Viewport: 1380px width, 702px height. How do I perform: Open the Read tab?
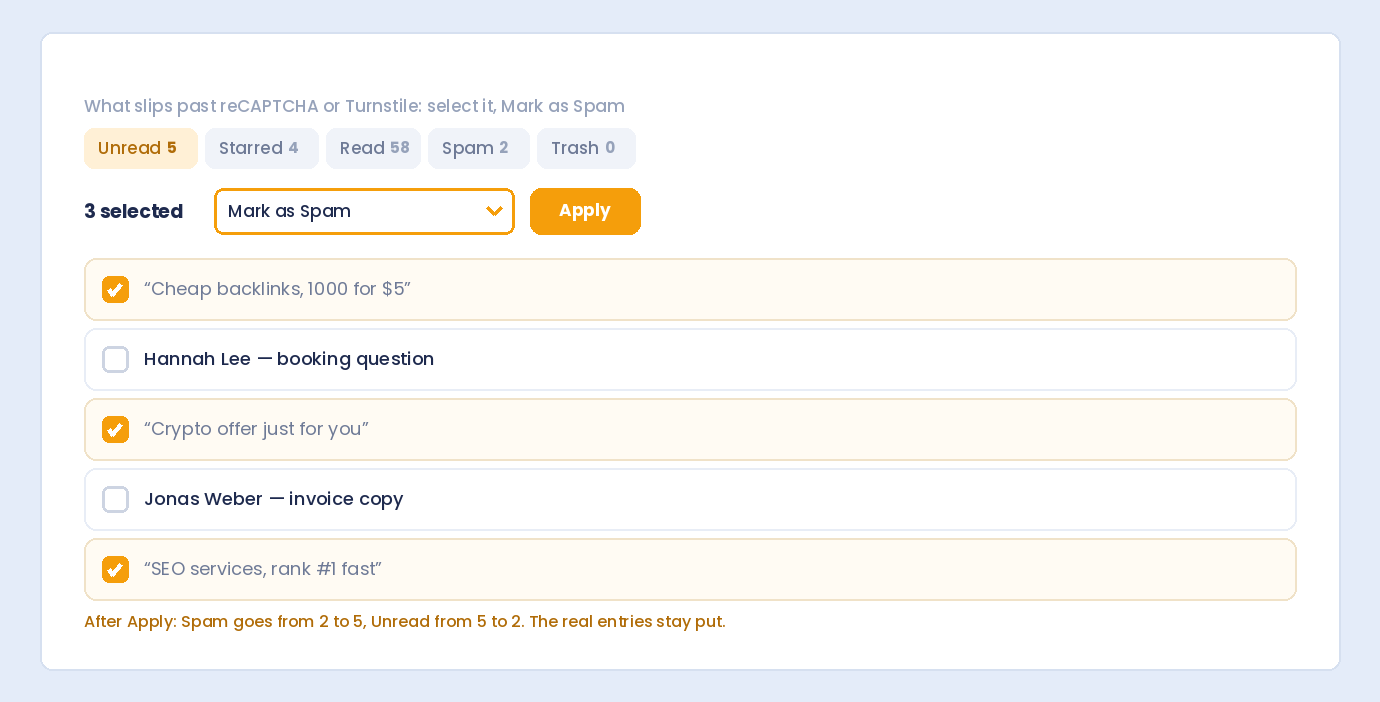click(373, 148)
